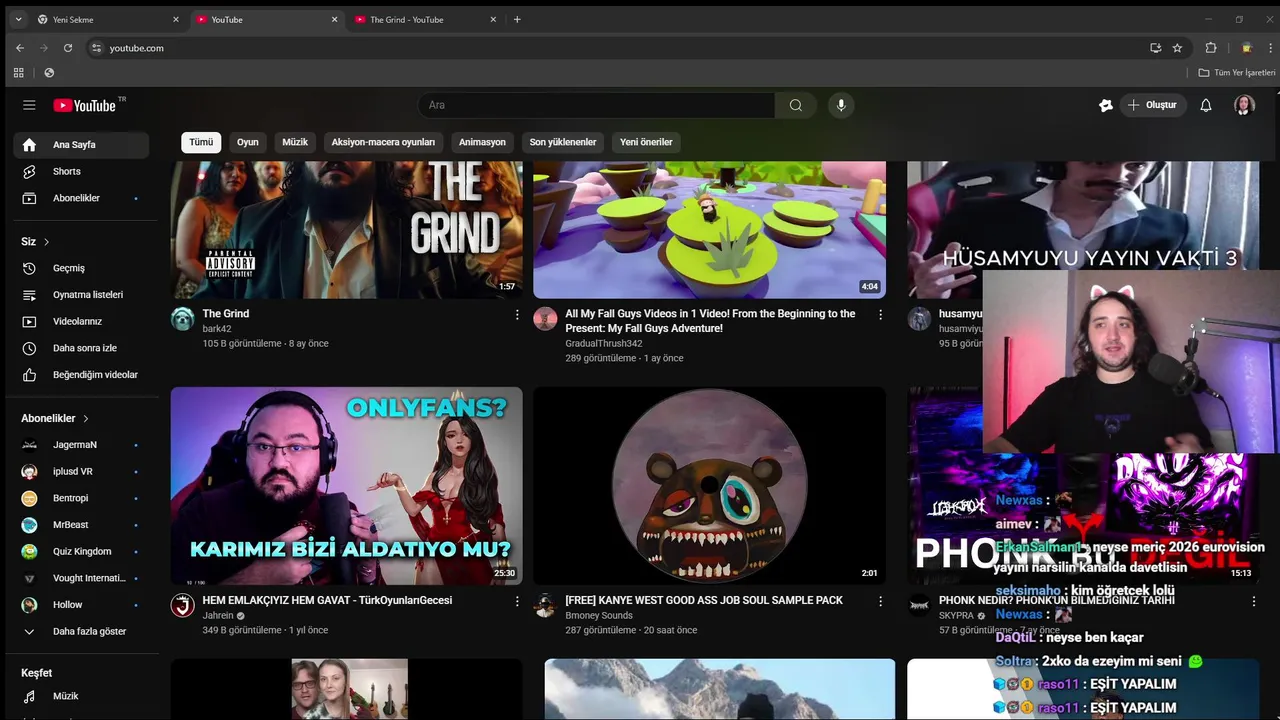This screenshot has height=720, width=1280.
Task: Click the Jahrein channel name
Action: (218, 616)
